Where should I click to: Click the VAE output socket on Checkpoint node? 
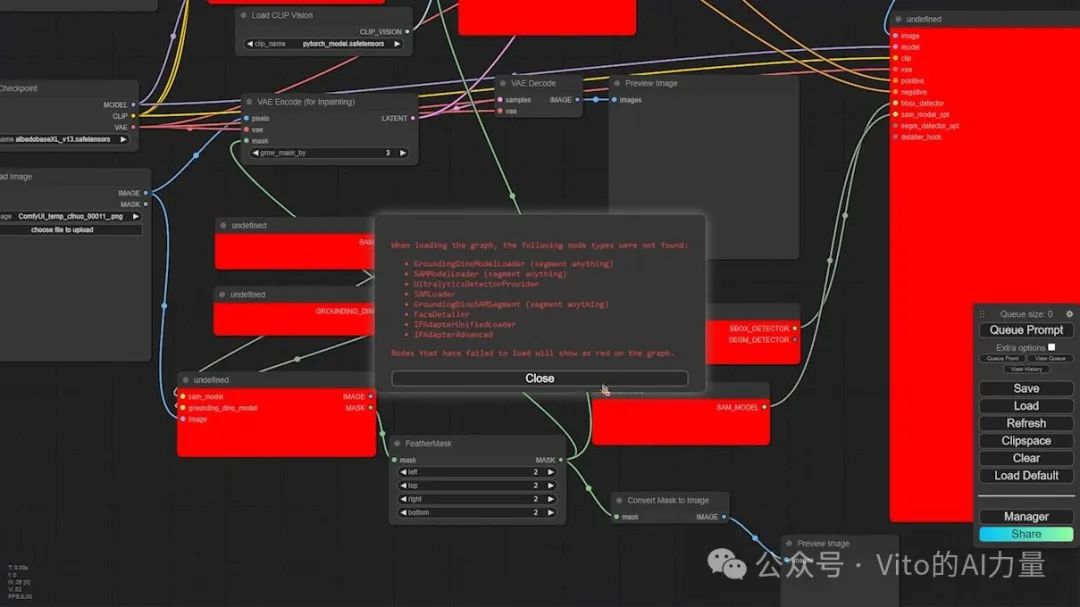(133, 127)
